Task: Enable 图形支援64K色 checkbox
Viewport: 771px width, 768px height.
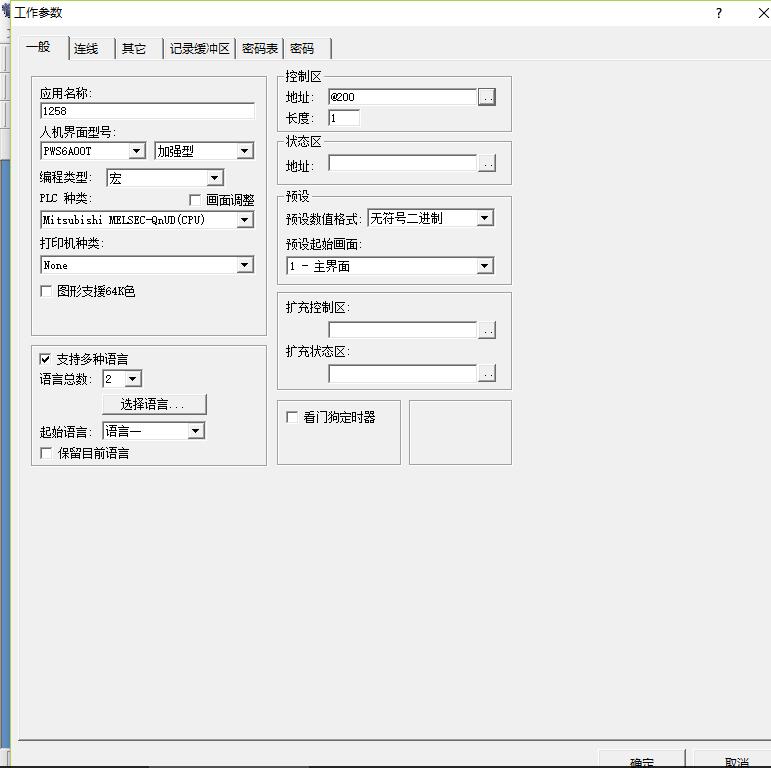Action: (46, 291)
